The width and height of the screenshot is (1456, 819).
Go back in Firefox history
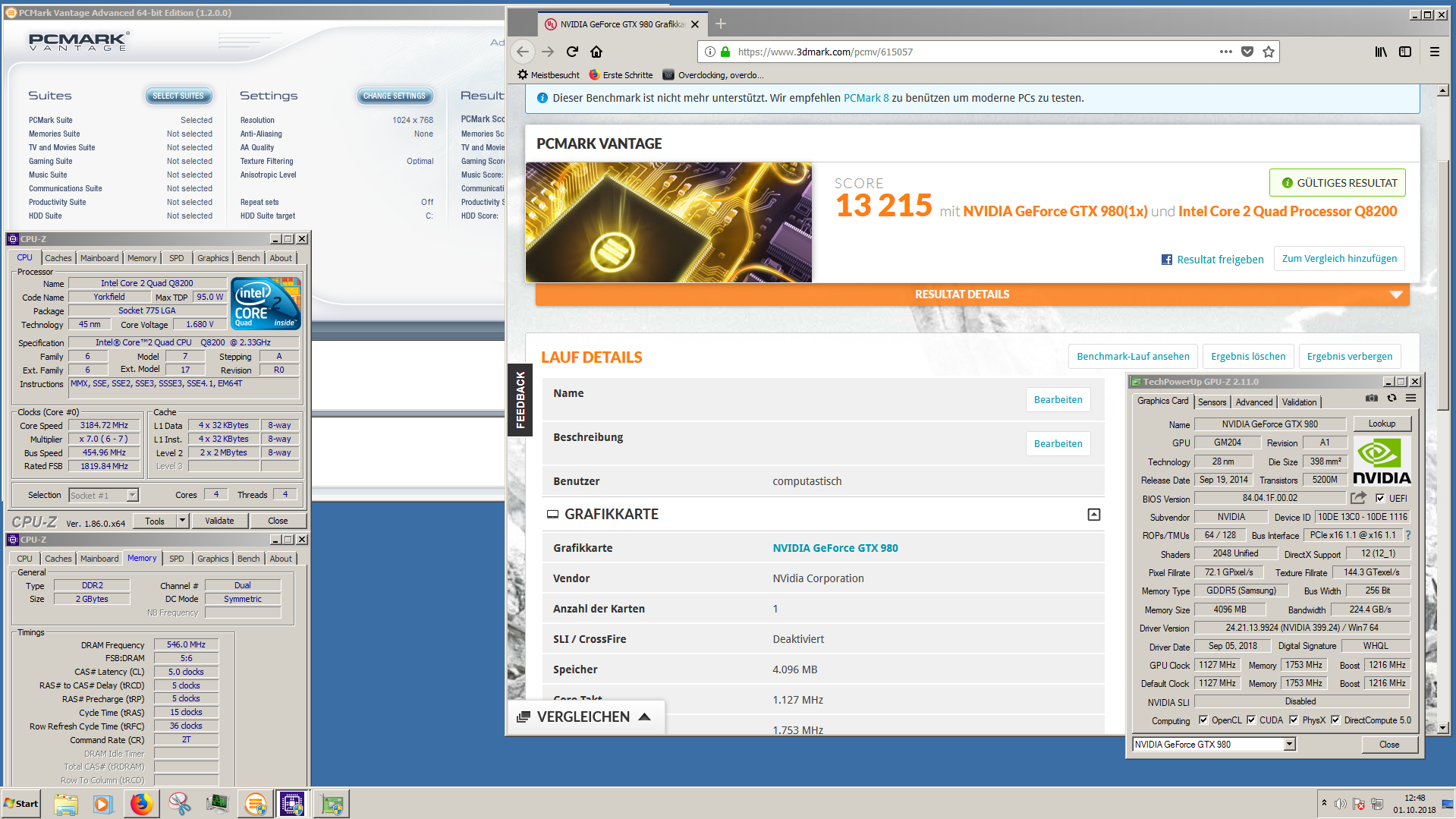(522, 52)
